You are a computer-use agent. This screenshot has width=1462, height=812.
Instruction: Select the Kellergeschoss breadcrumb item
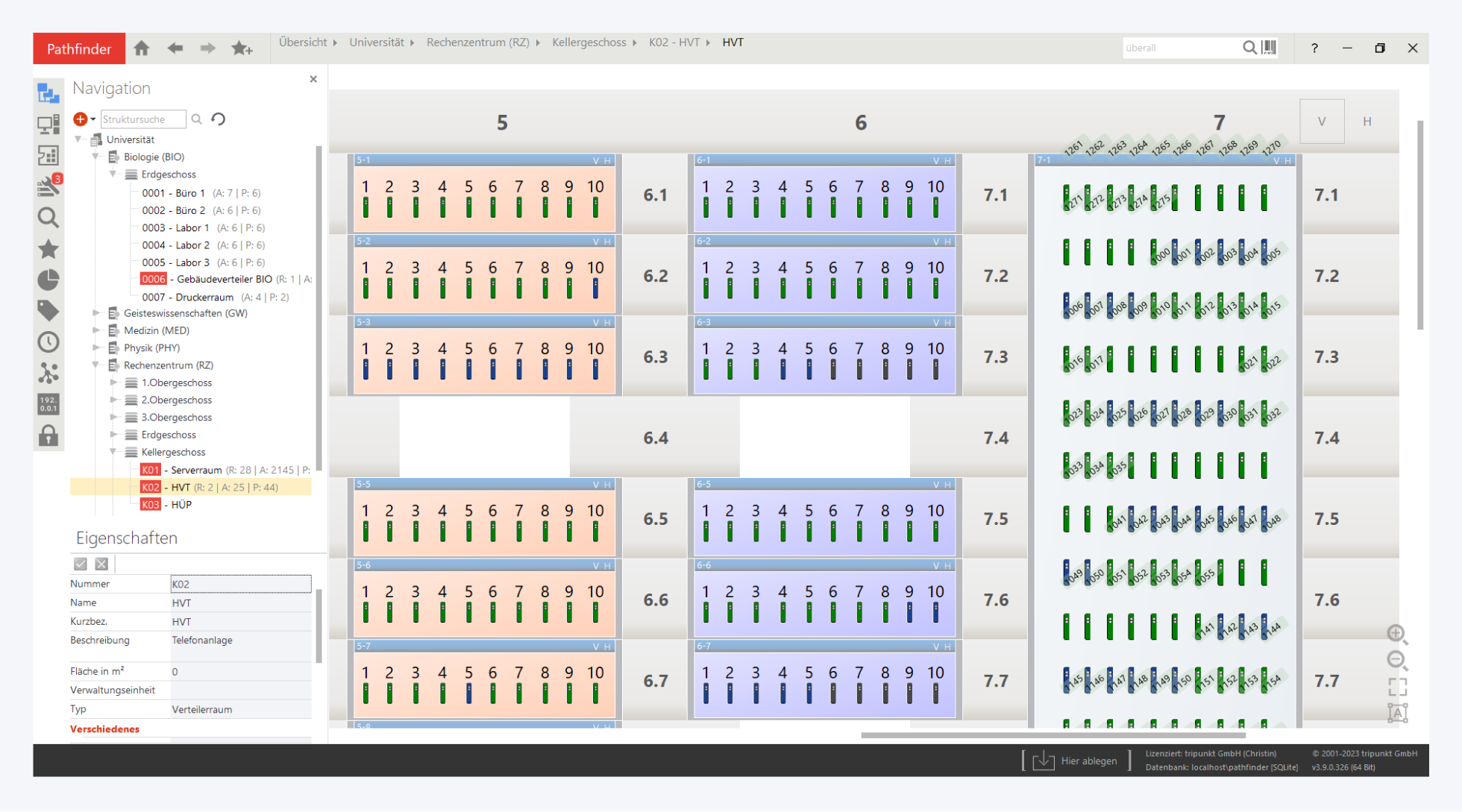tap(589, 43)
